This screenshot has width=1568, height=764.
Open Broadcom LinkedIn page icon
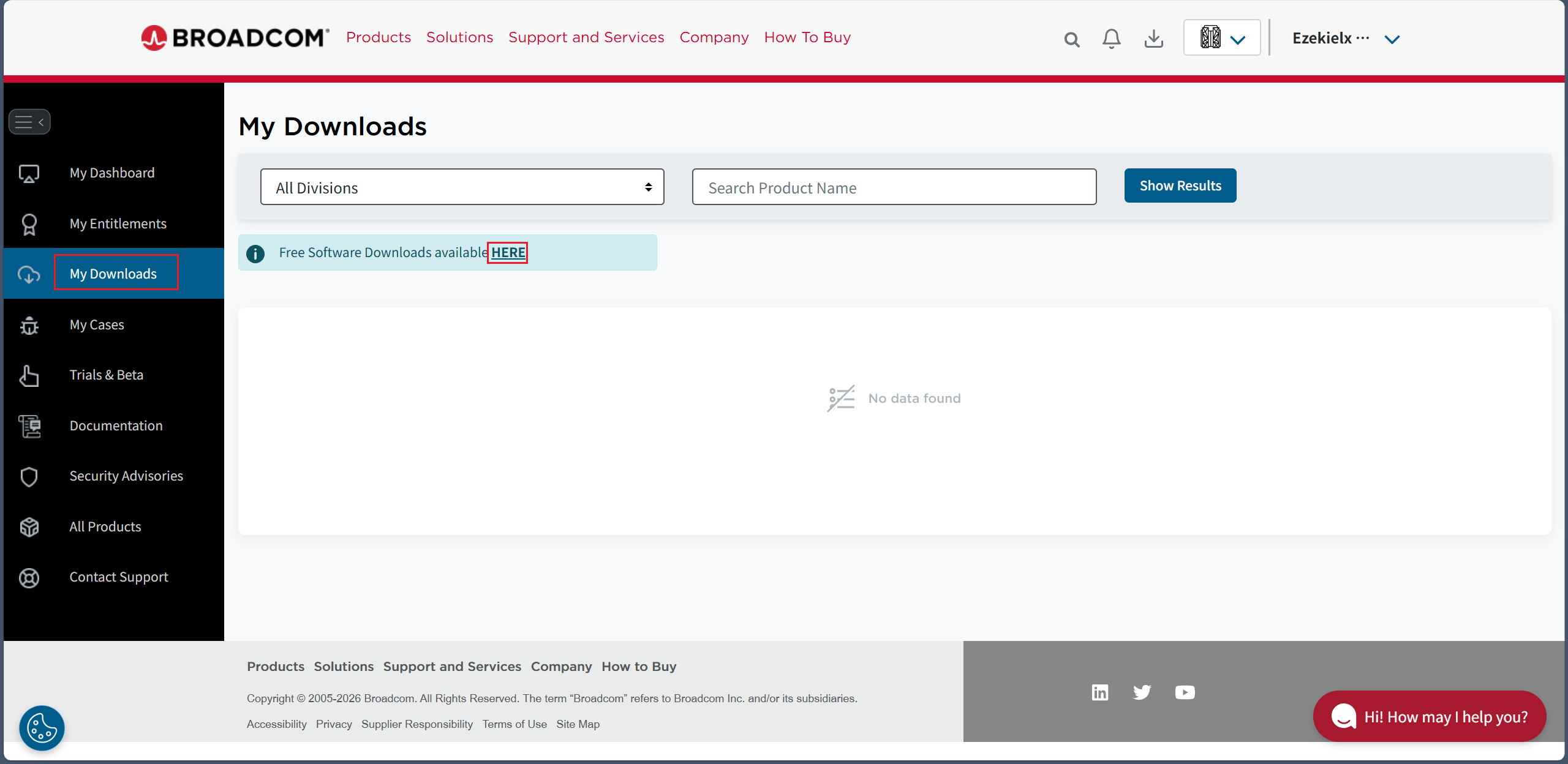coord(1100,692)
